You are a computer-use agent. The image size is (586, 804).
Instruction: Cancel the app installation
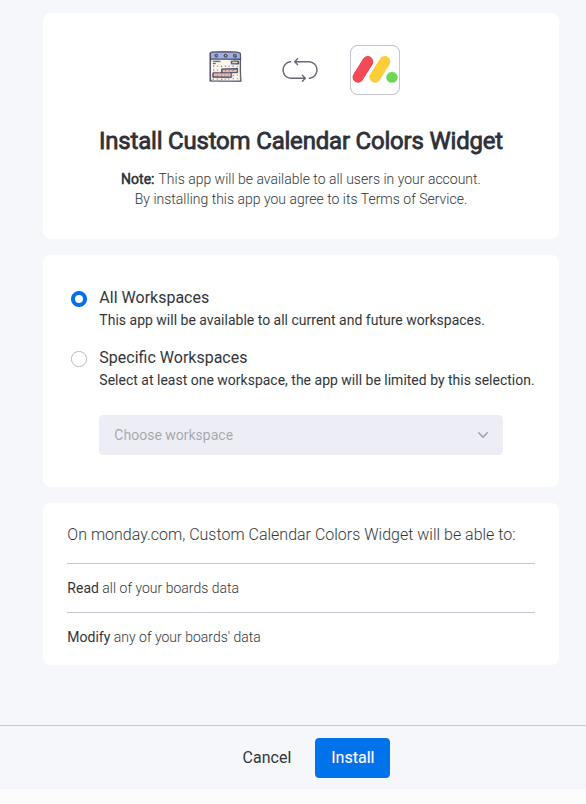[x=266, y=758]
